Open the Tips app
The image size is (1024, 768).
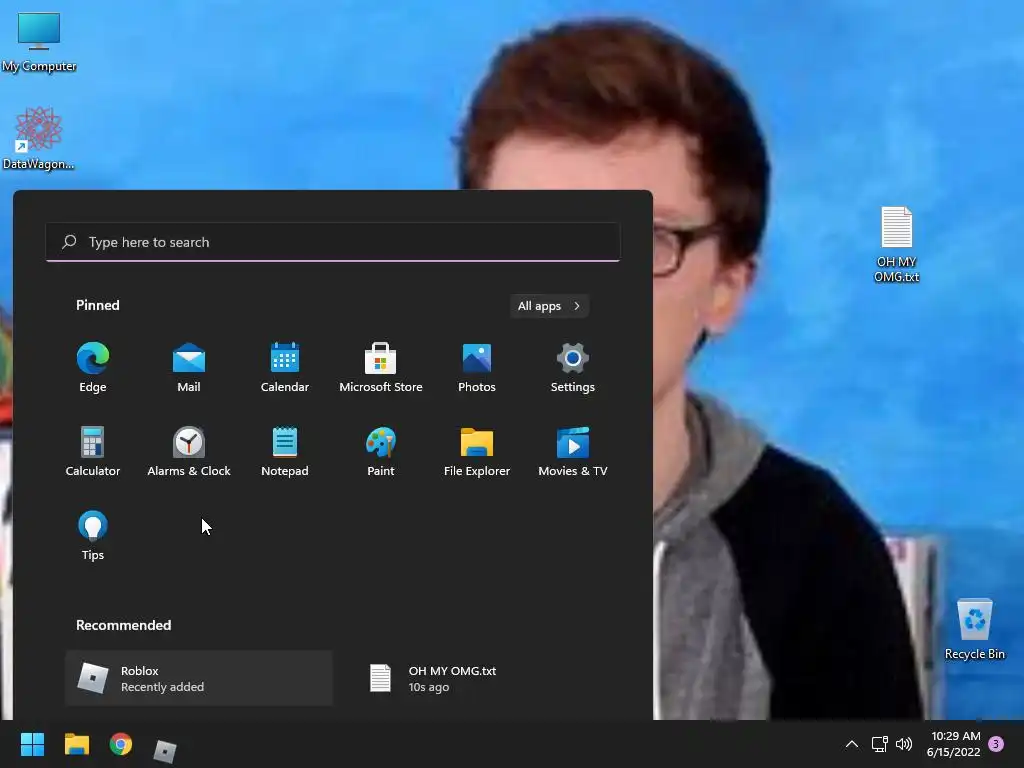pos(93,536)
